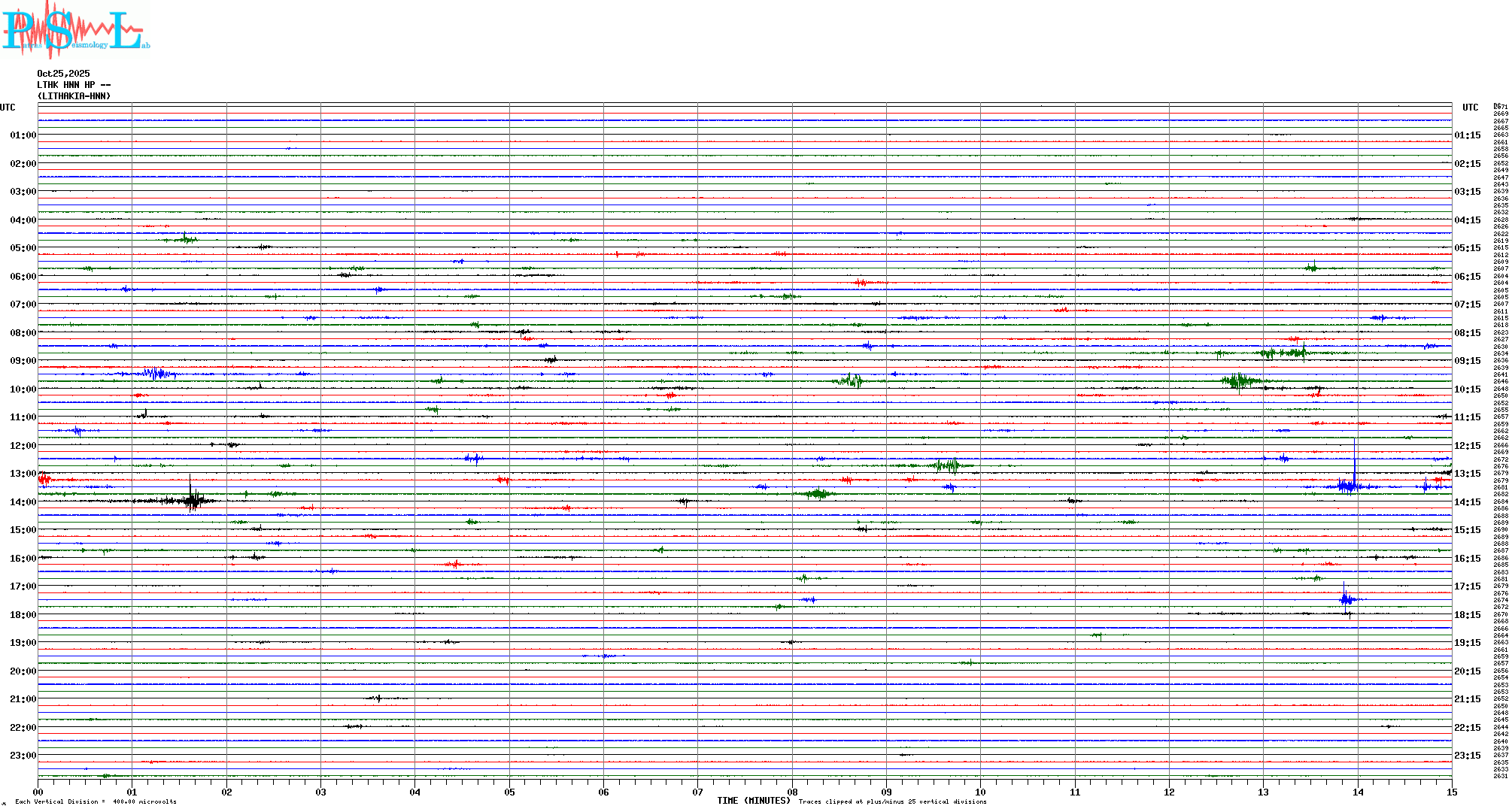Click the LTHK HNN HP station code
Image resolution: width=1512 pixels, height=812 pixels.
click(x=73, y=85)
